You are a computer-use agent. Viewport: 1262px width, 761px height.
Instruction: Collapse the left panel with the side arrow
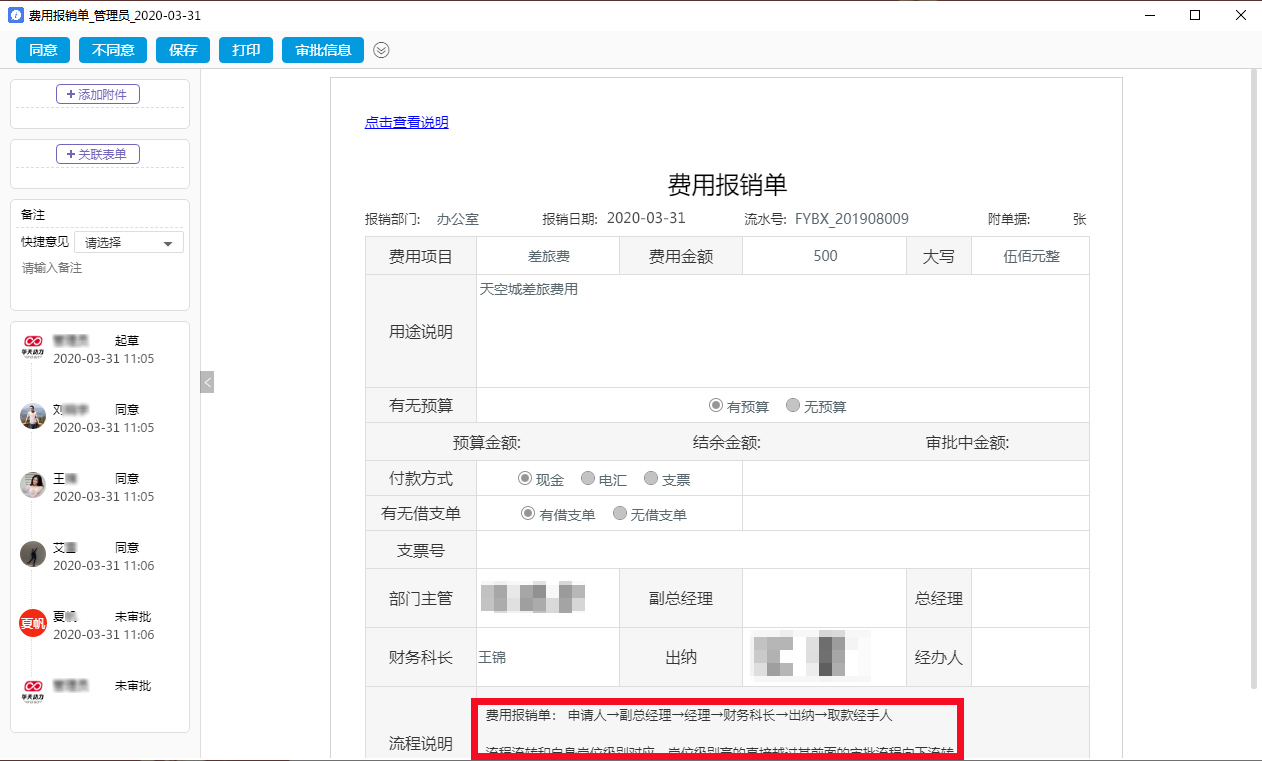tap(207, 381)
